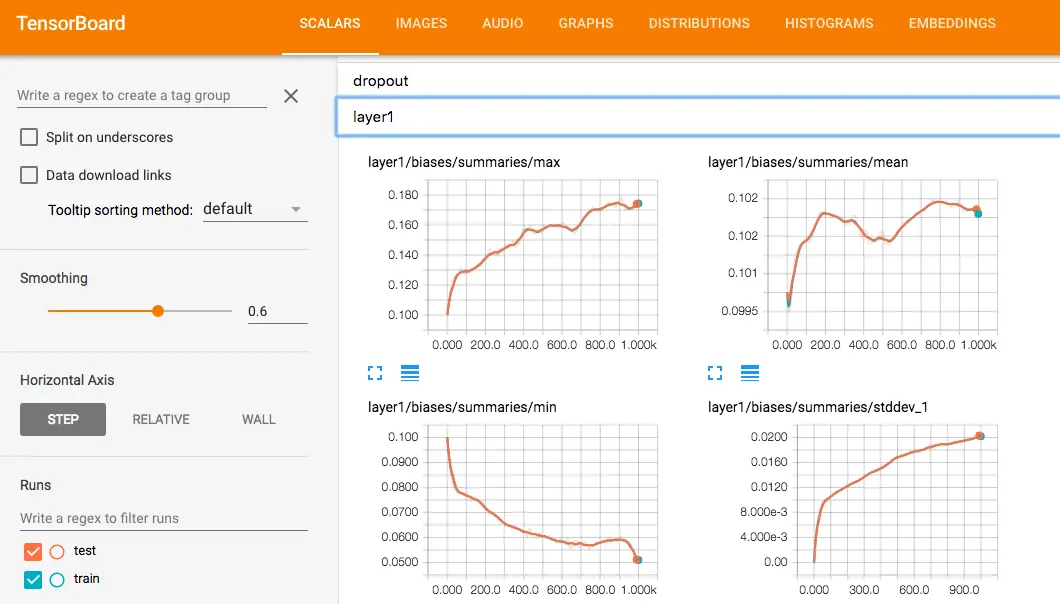Switch to the HISTOGRAMS tab
The image size is (1060, 604).
click(x=829, y=24)
